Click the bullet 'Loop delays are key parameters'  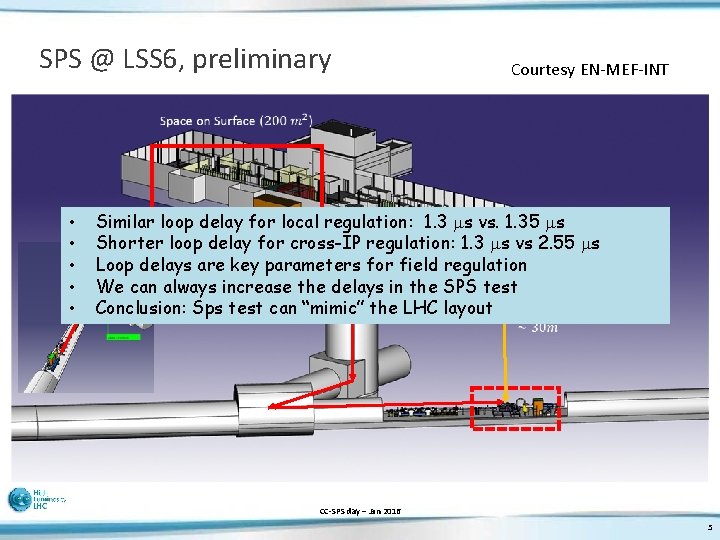point(311,265)
